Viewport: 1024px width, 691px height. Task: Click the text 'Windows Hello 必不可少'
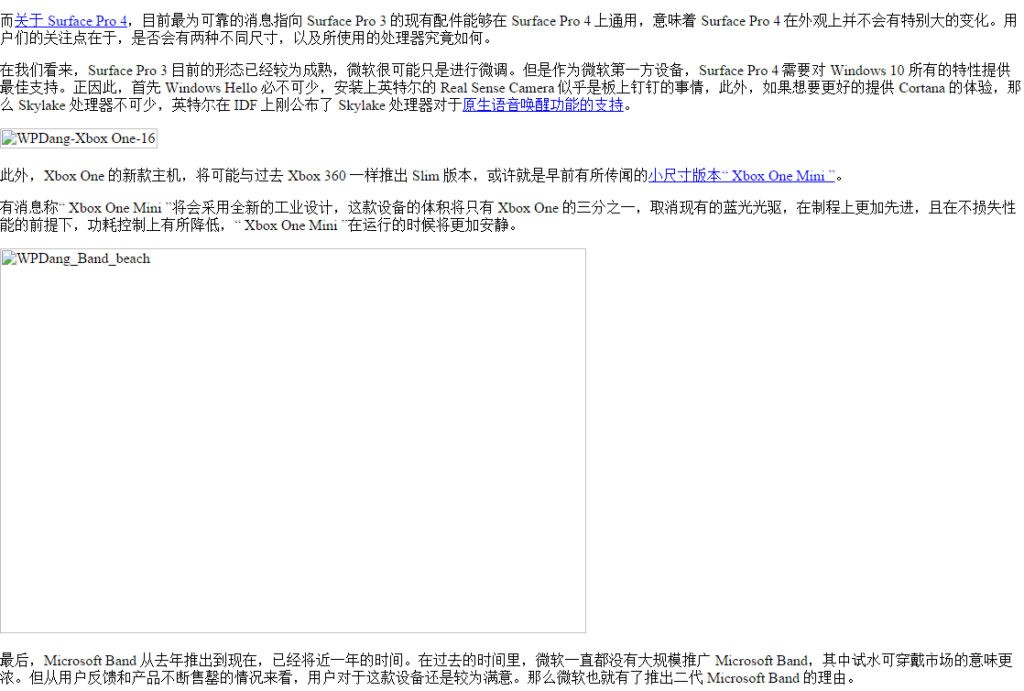point(241,88)
